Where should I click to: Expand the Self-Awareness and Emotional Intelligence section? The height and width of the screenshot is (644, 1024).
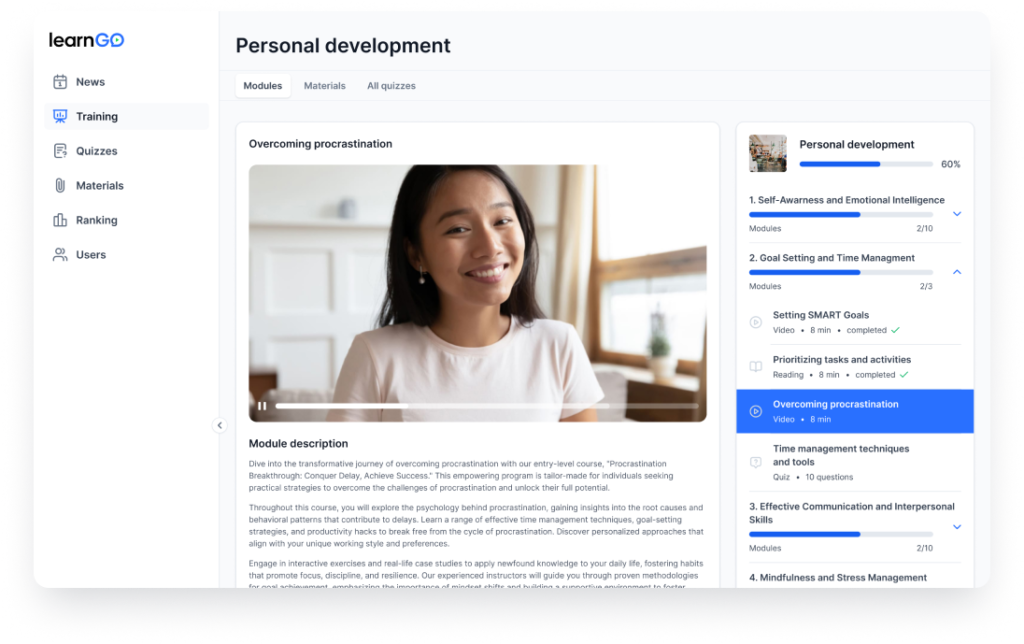point(956,213)
